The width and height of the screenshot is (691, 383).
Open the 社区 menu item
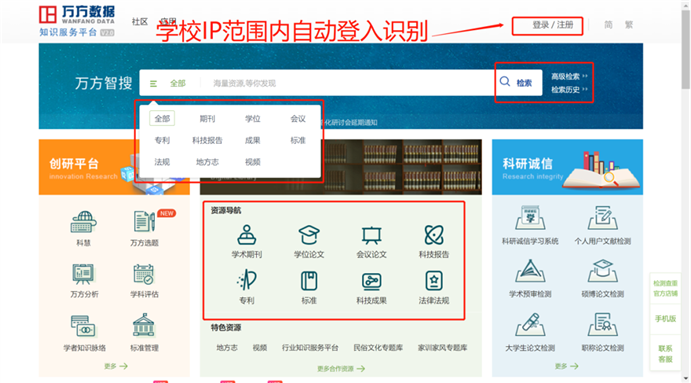[140, 22]
